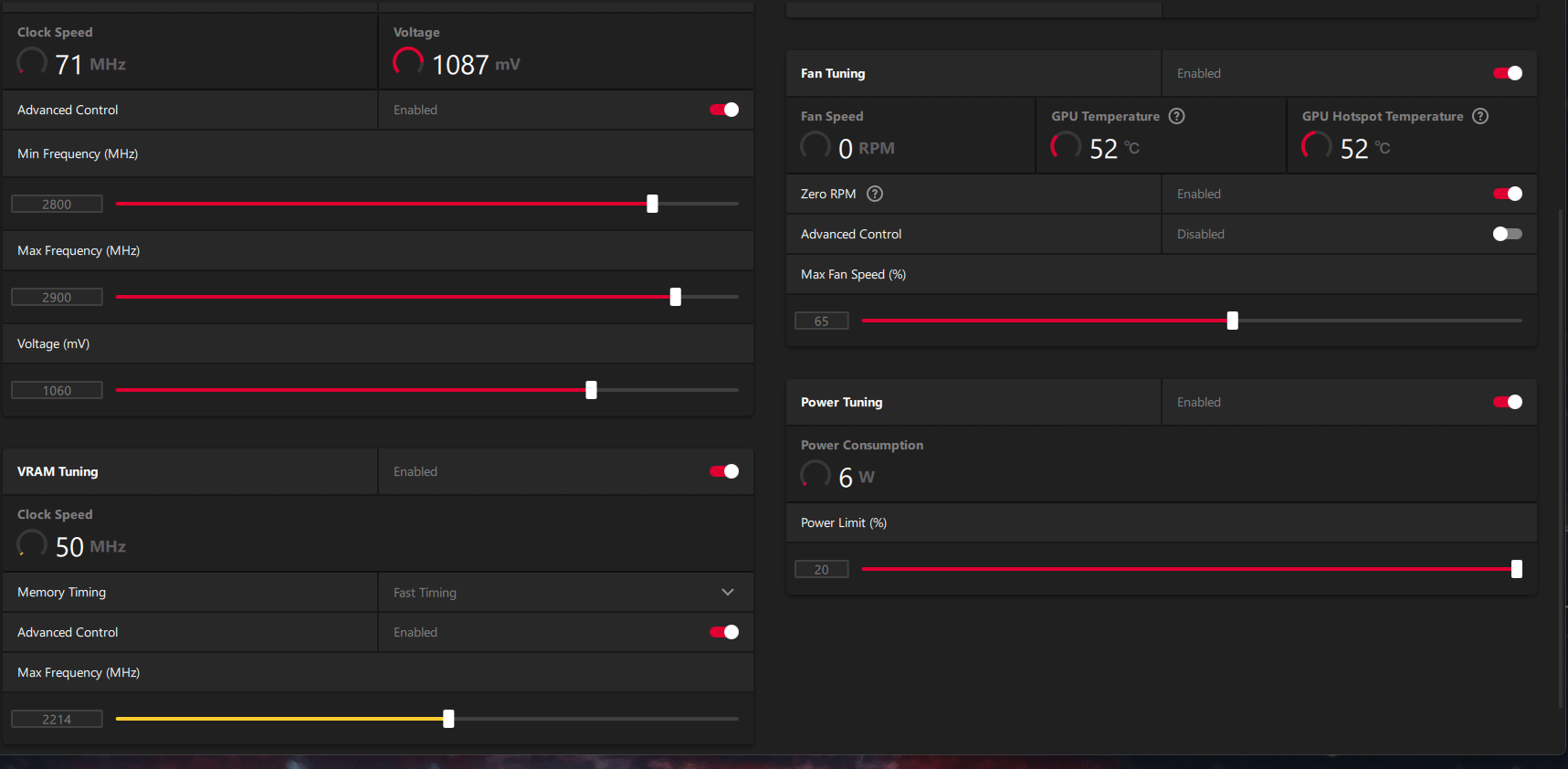The height and width of the screenshot is (769, 1568).
Task: Click the Min Frequency slider handle
Action: coord(652,204)
